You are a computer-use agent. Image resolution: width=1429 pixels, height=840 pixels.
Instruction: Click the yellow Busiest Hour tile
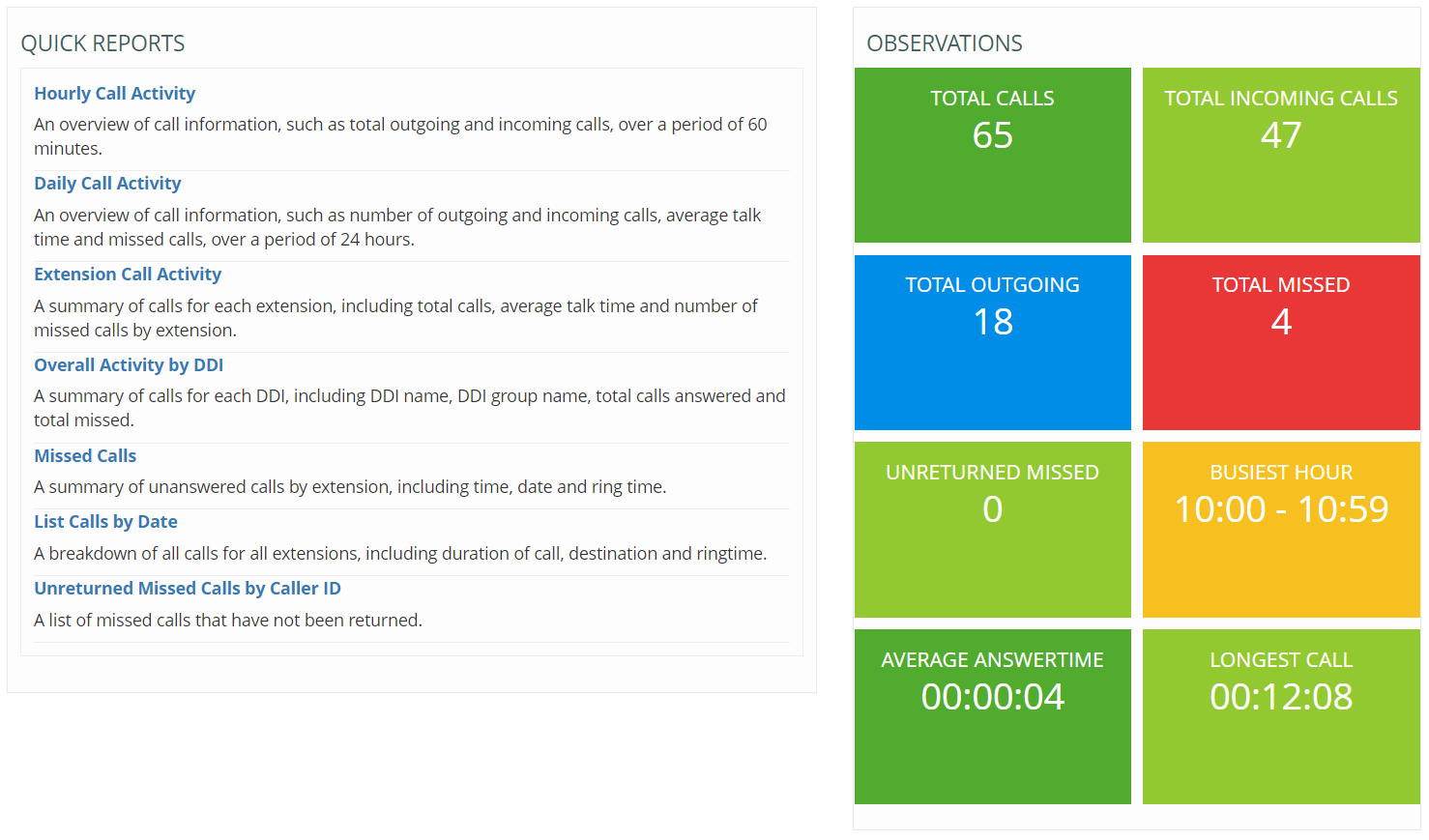point(1280,530)
